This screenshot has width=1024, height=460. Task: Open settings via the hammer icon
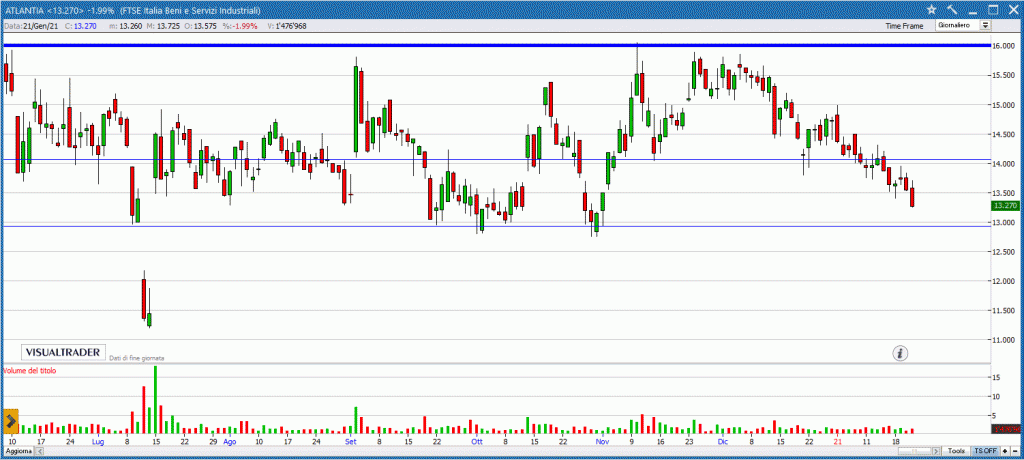[952, 9]
